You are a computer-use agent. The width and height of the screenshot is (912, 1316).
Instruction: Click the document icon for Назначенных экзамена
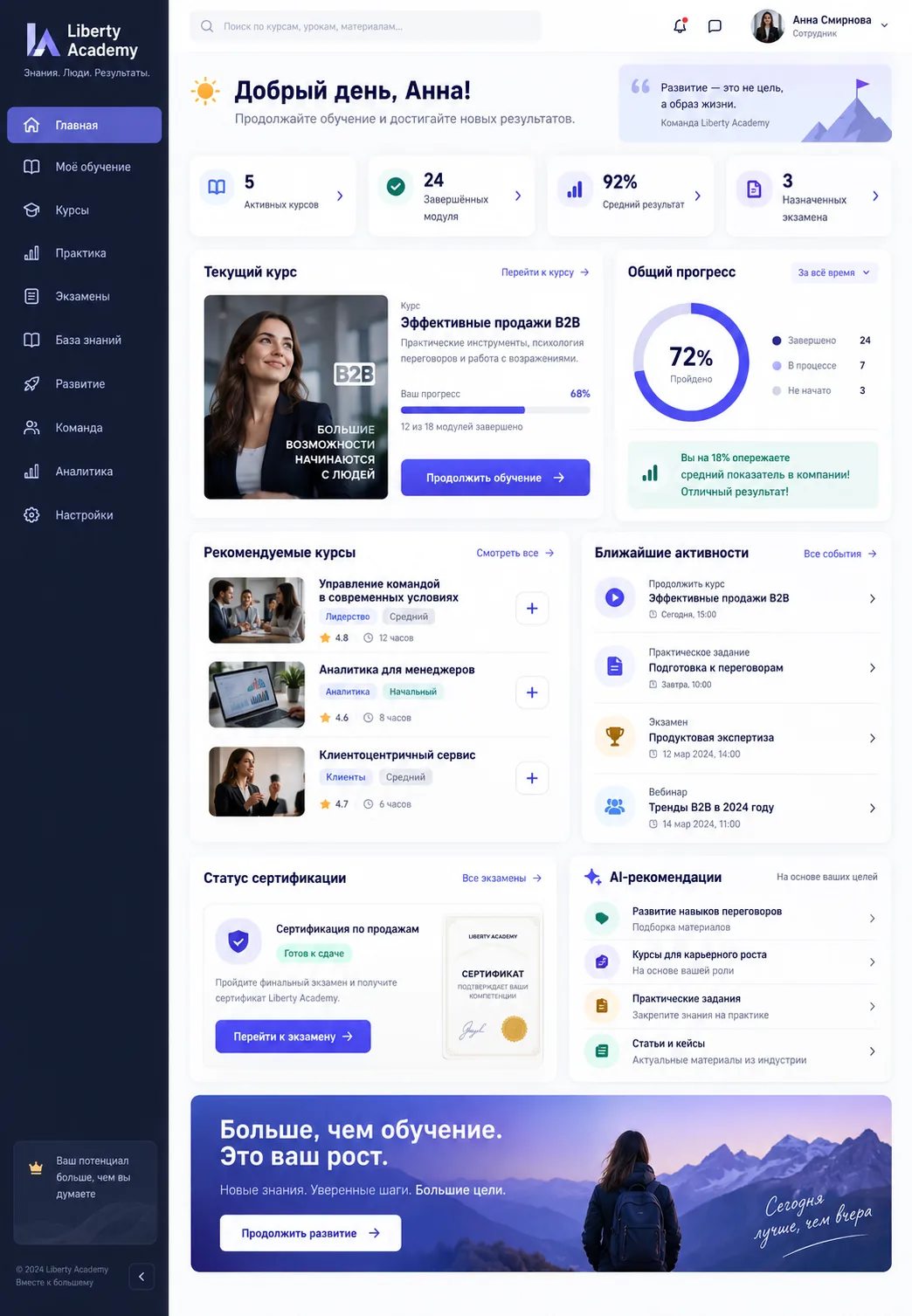coord(754,189)
